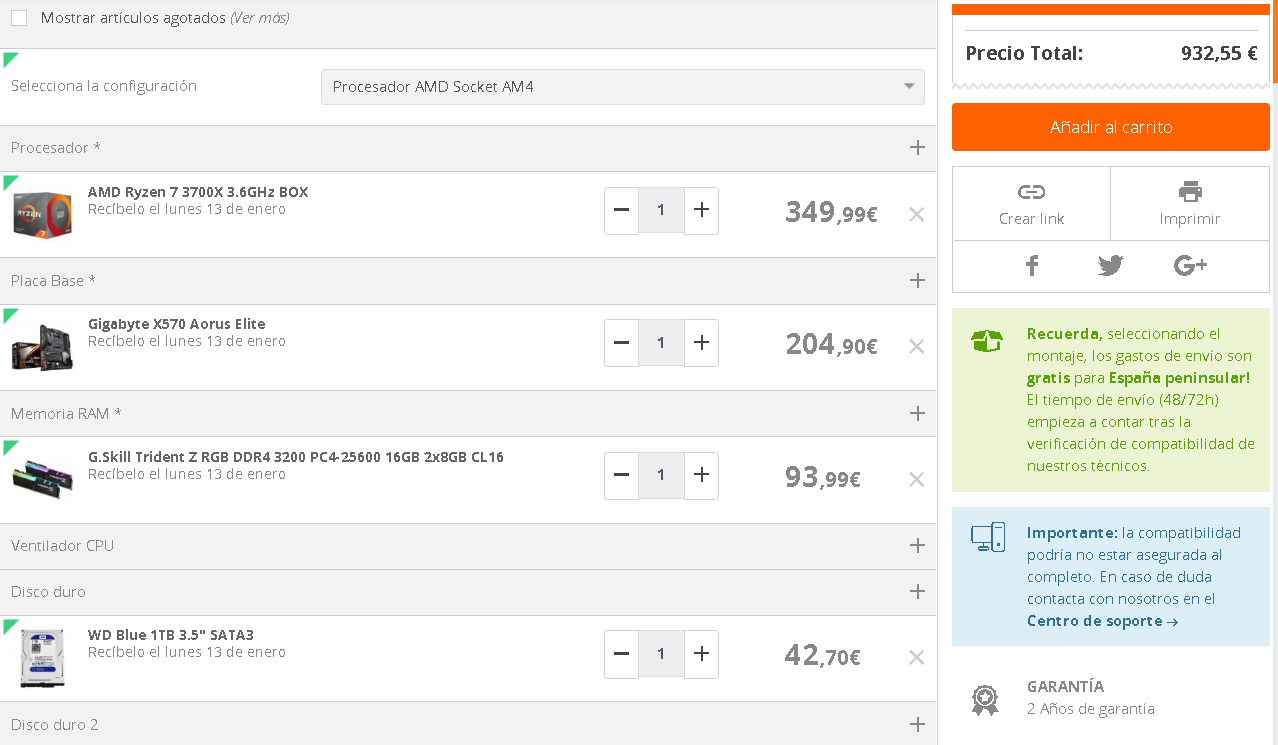Click the G.Skill Trident Z RAM thumbnail

pyautogui.click(x=42, y=479)
